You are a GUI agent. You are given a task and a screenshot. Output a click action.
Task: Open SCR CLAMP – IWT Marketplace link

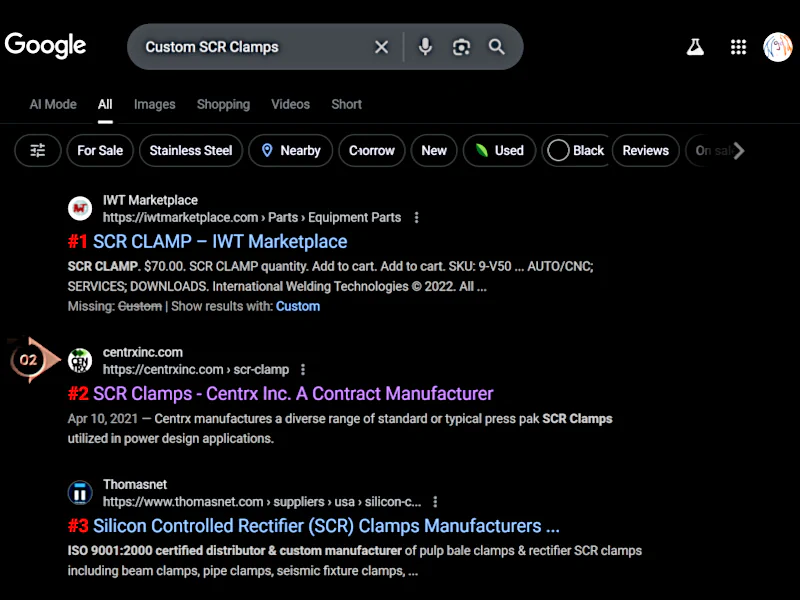220,242
